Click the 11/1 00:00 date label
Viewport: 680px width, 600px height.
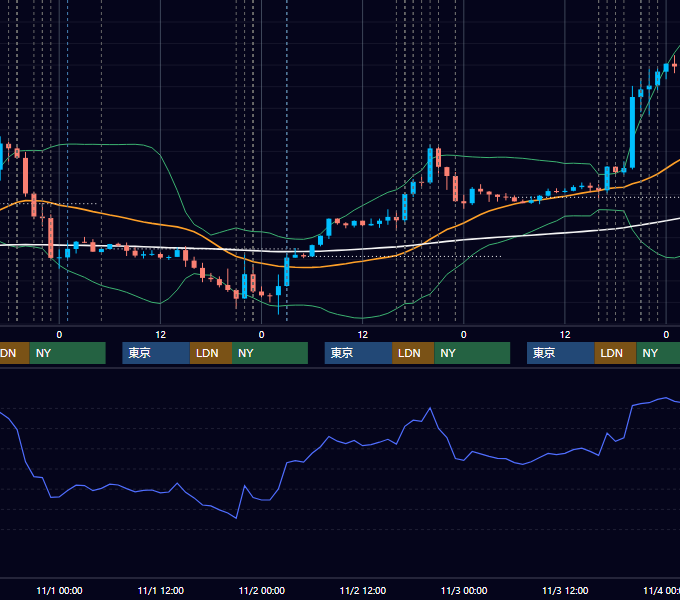click(59, 590)
